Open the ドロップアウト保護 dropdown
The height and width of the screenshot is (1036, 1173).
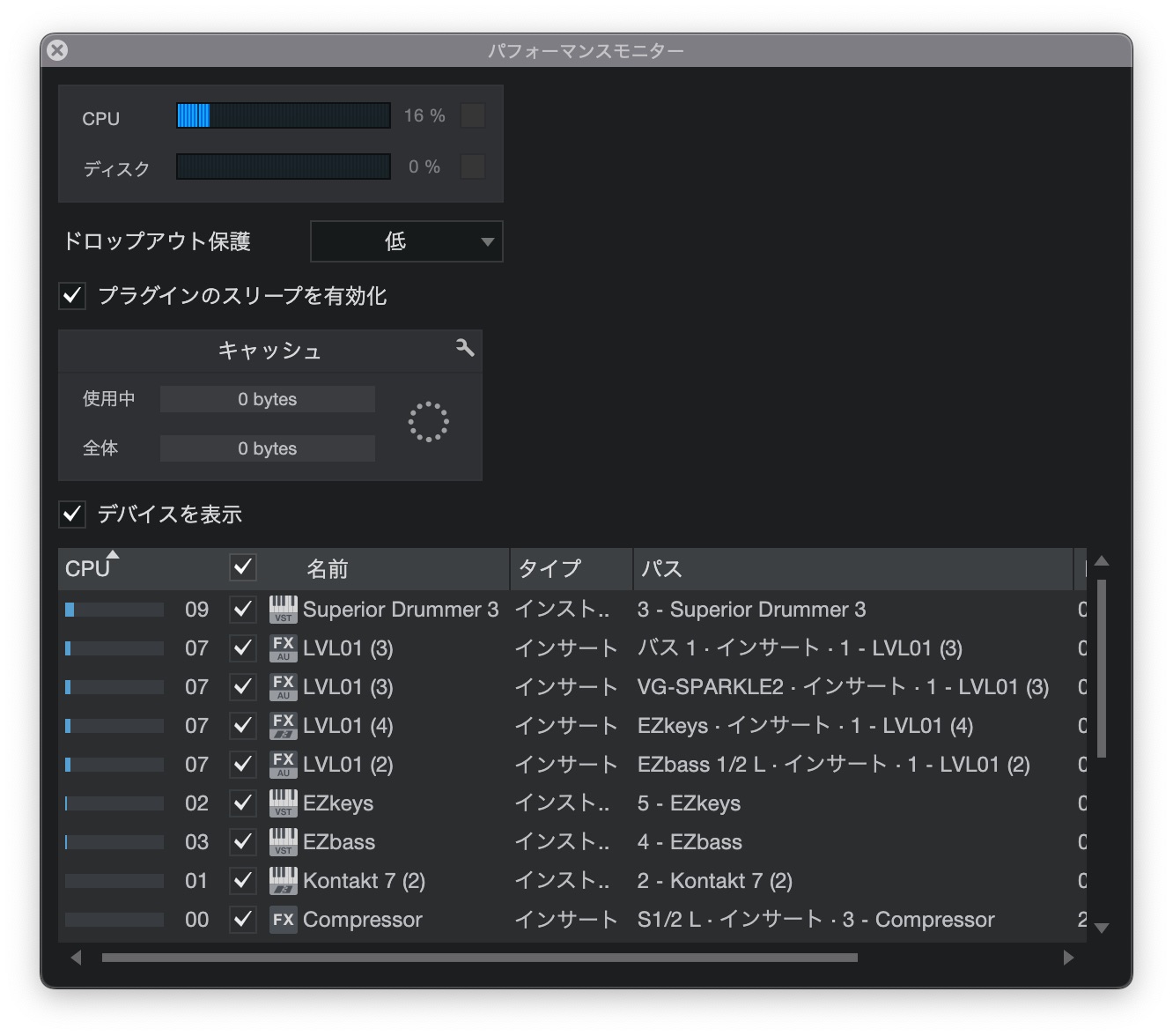tap(406, 240)
